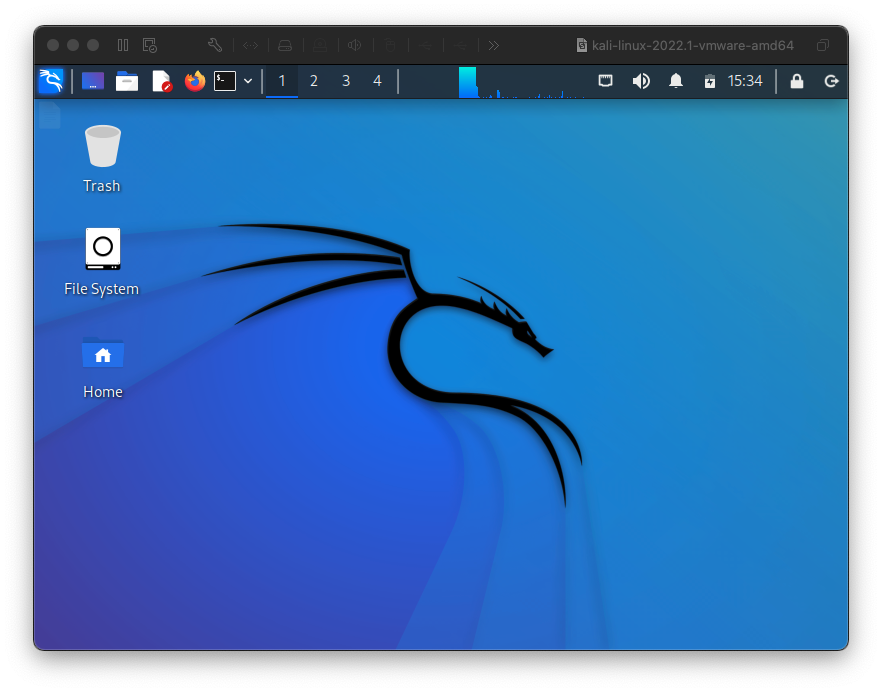Open the file manager from the panel
The image size is (882, 692).
coord(127,81)
